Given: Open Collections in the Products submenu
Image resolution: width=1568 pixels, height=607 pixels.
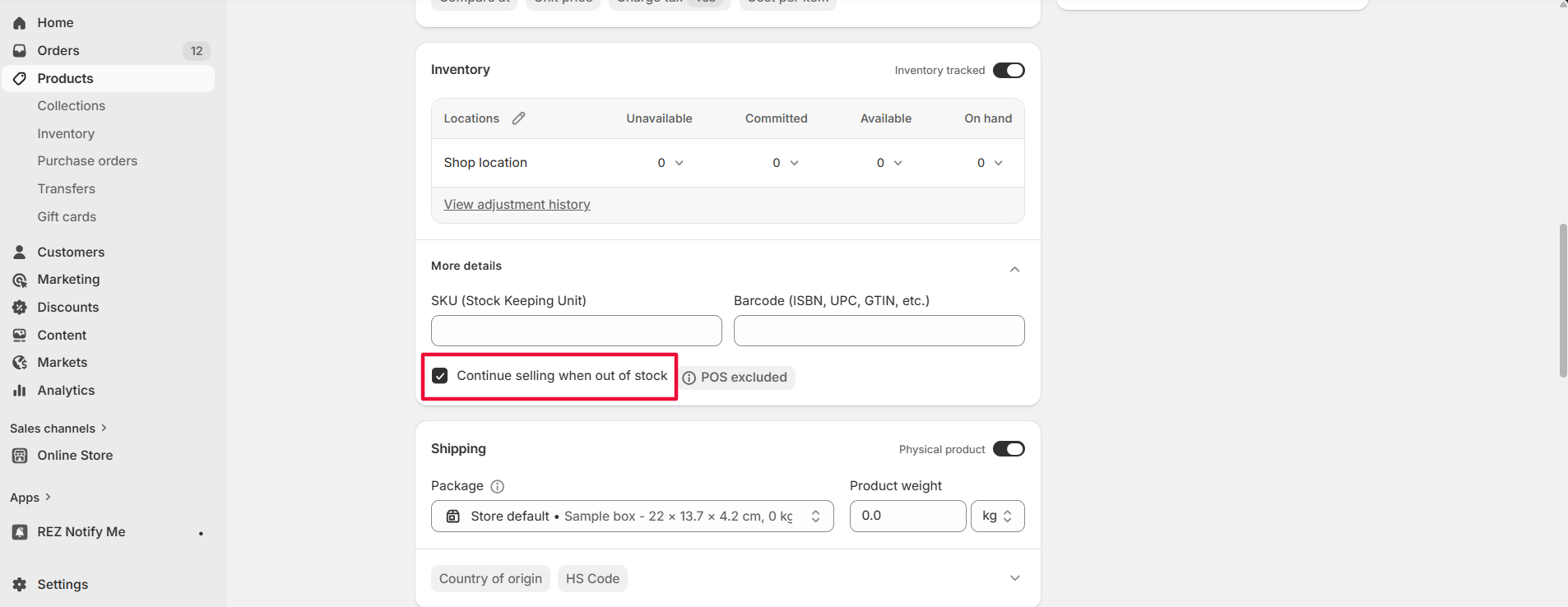Looking at the screenshot, I should coord(72,106).
